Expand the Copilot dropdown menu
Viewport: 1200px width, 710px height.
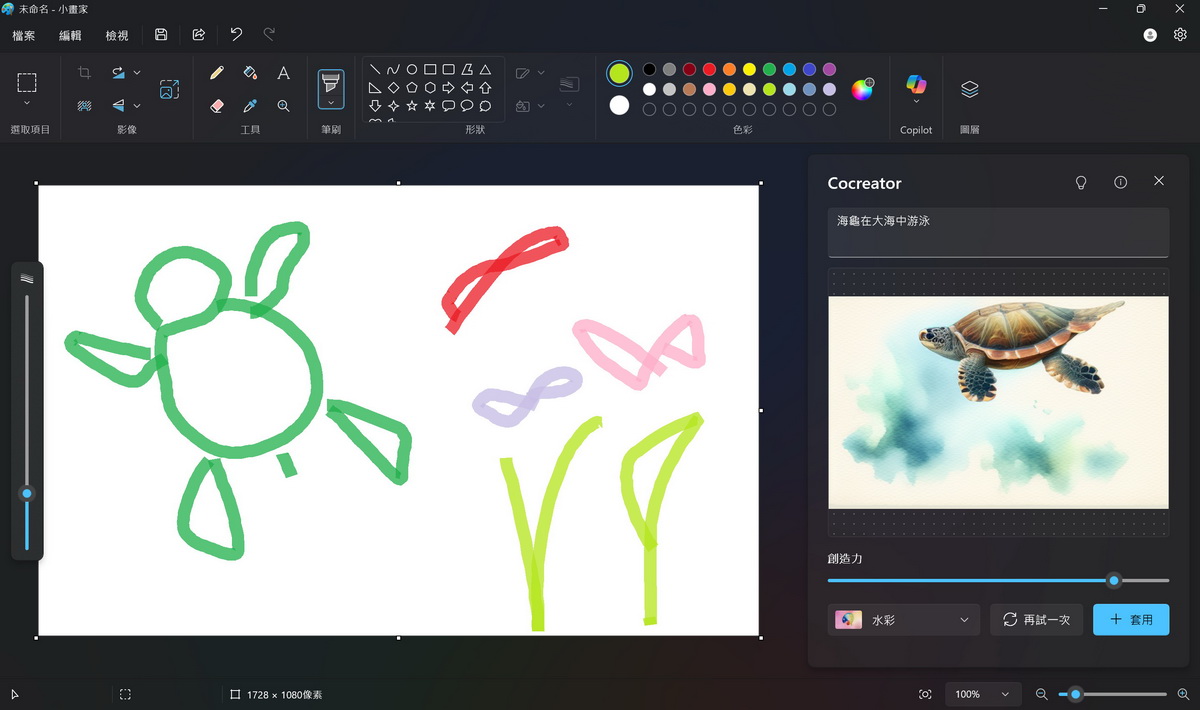click(916, 101)
